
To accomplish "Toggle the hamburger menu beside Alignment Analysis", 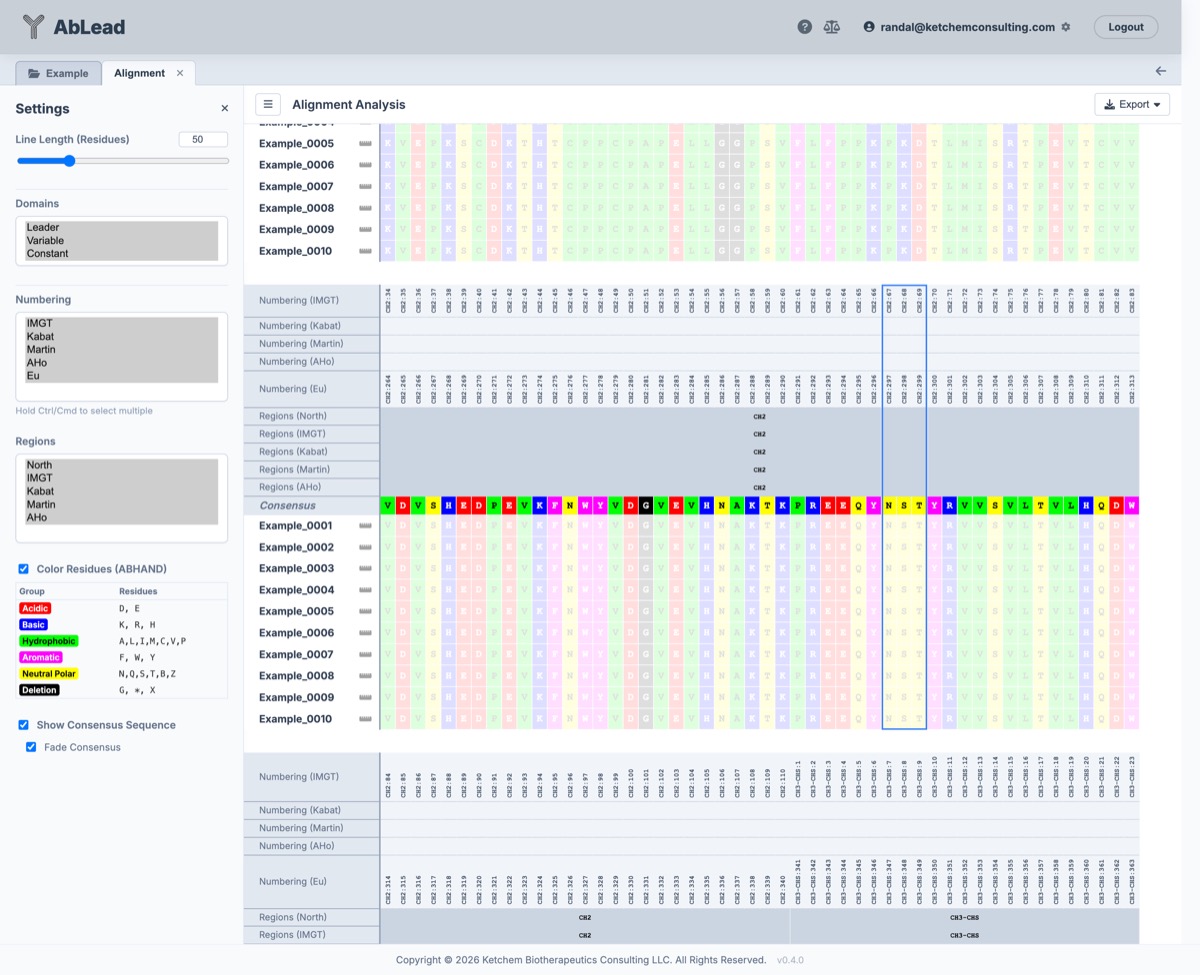I will coord(267,104).
